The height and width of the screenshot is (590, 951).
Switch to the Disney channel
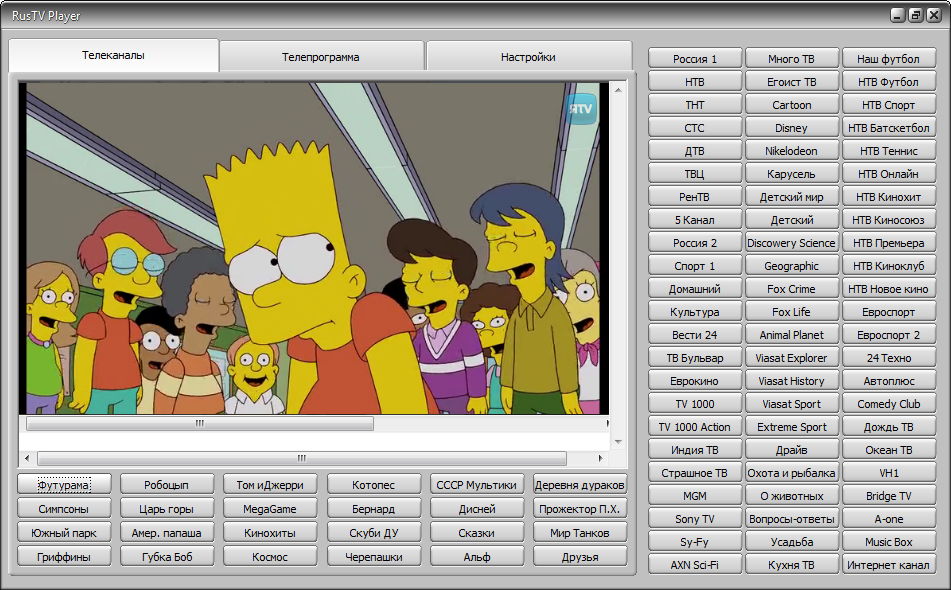[791, 128]
